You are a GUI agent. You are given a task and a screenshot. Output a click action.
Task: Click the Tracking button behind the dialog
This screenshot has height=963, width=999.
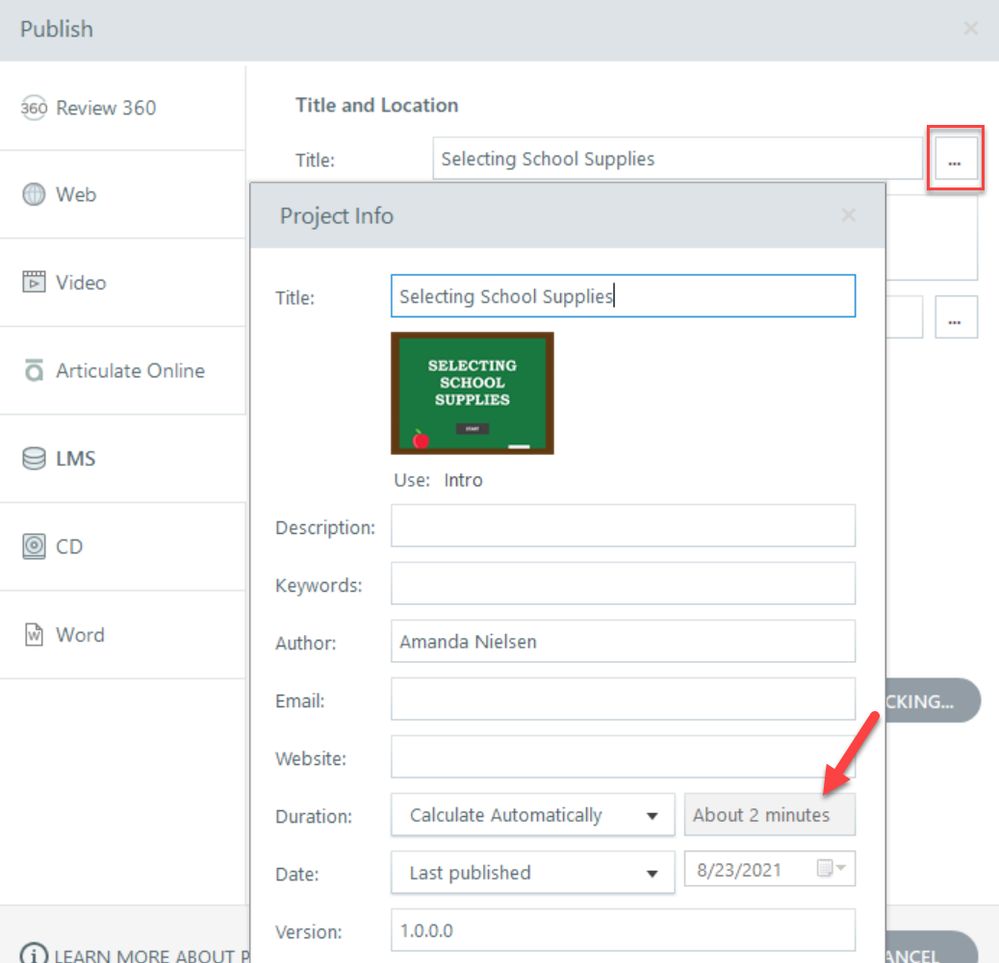pyautogui.click(x=933, y=700)
